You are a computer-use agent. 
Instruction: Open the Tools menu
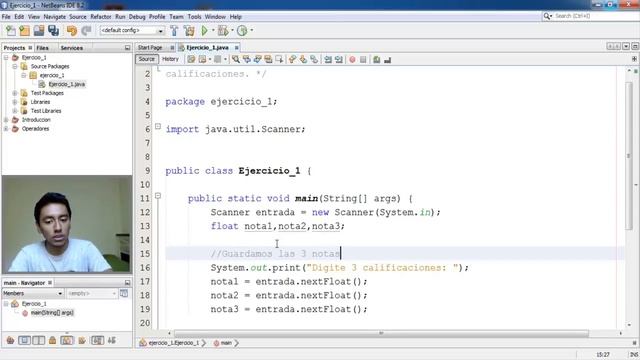[194, 17]
